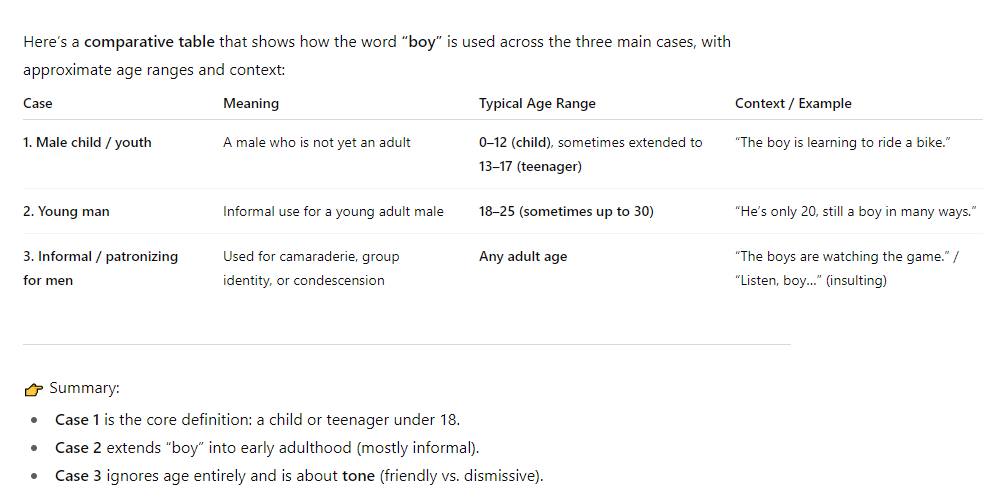Click the 'Any adult age' cell
Image resolution: width=1001 pixels, height=496 pixels.
click(x=523, y=257)
